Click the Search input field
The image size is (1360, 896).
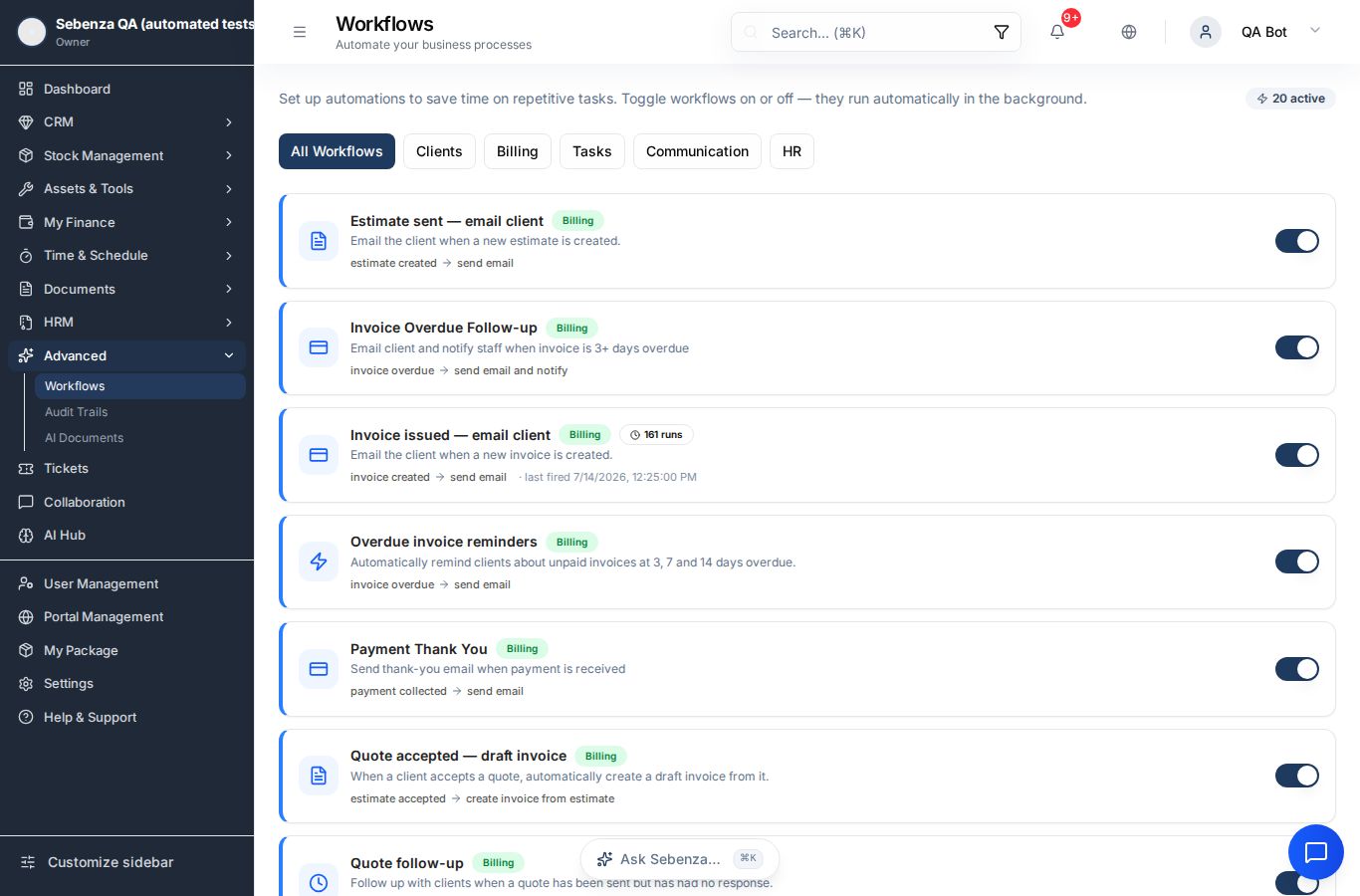(876, 32)
